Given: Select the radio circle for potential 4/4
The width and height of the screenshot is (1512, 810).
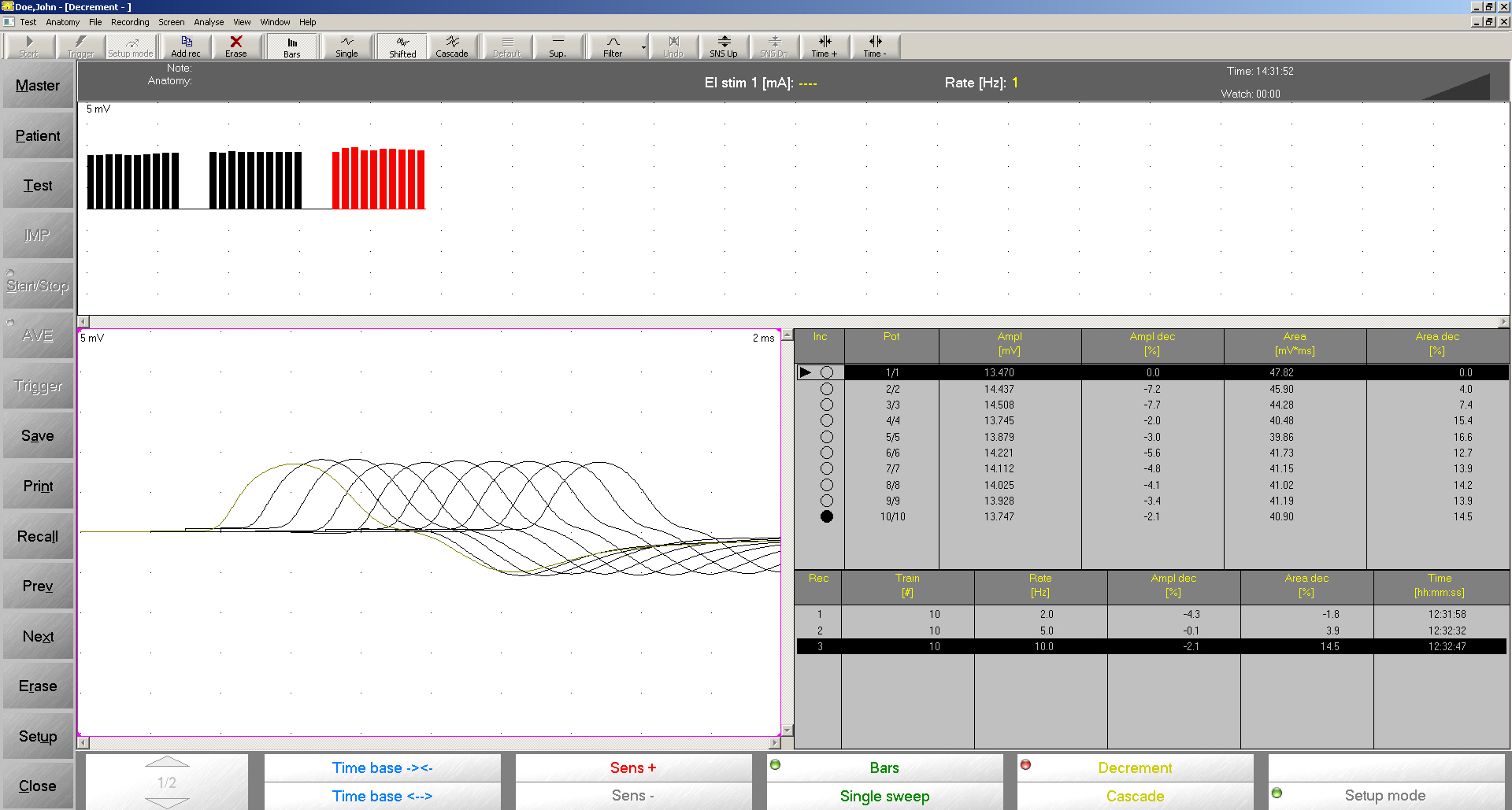Looking at the screenshot, I should tap(827, 420).
